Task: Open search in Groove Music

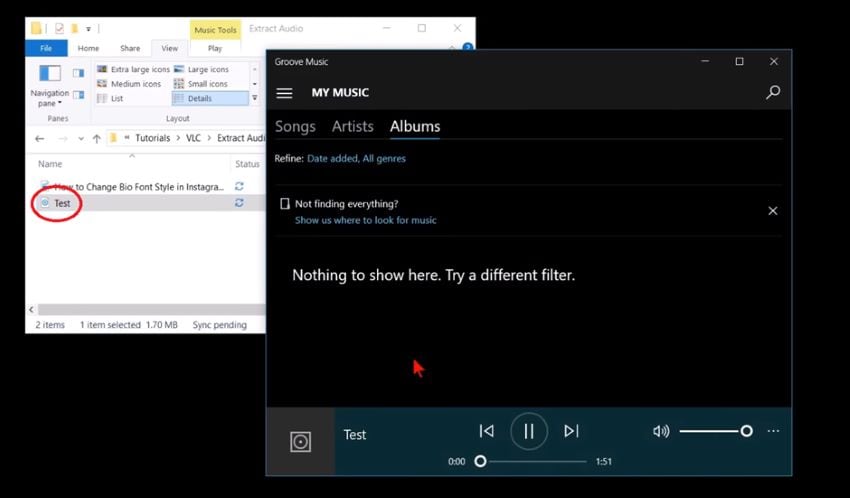Action: [773, 92]
